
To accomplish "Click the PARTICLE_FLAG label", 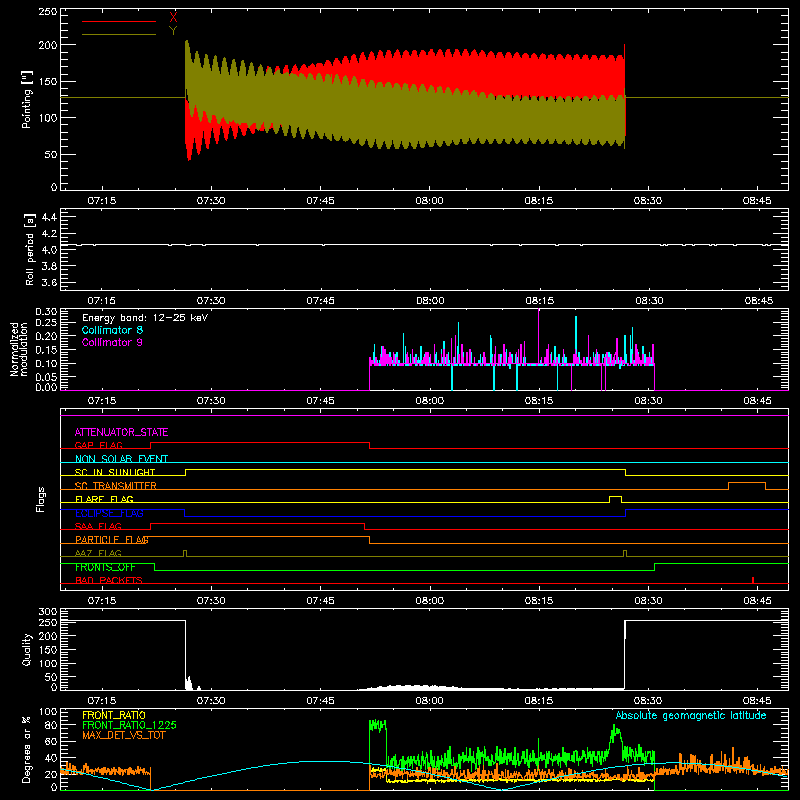I will click(x=112, y=539).
